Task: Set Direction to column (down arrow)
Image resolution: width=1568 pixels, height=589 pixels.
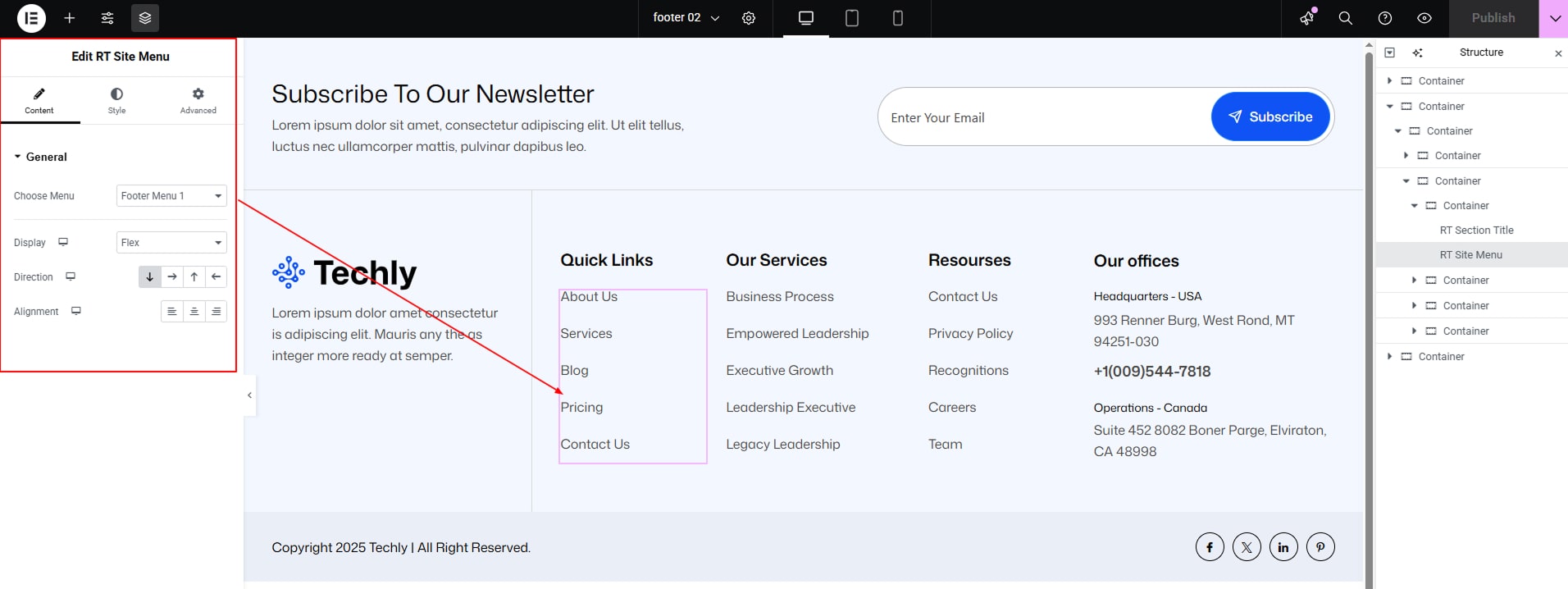Action: point(149,277)
